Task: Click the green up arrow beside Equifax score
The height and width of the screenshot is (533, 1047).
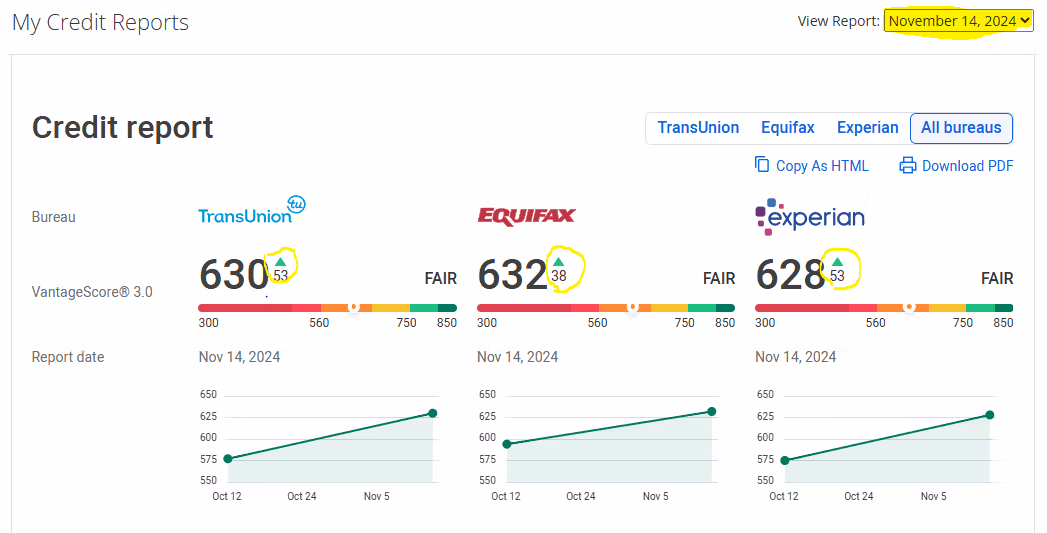Action: point(559,261)
